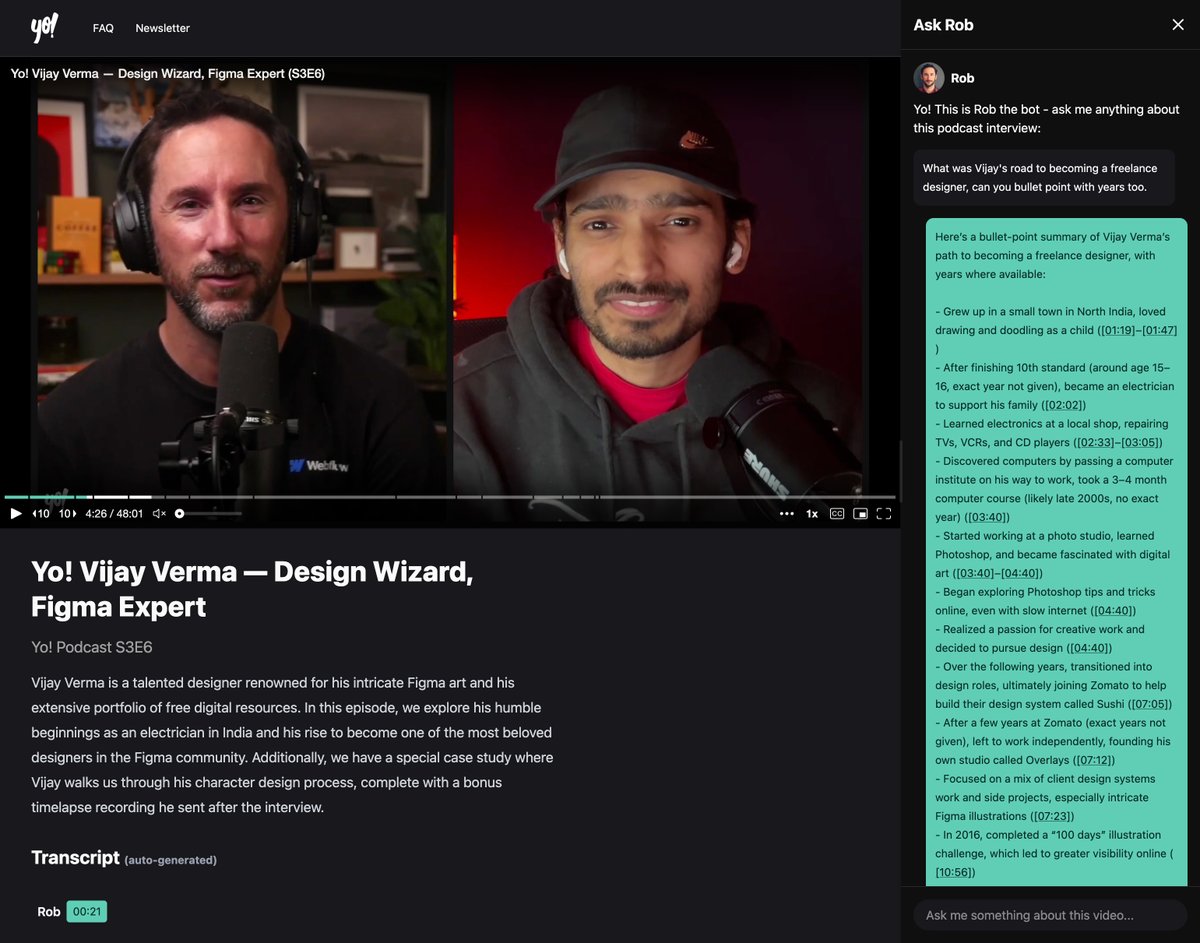Click the 'Transcript' heading
Image resolution: width=1200 pixels, height=943 pixels.
(75, 858)
